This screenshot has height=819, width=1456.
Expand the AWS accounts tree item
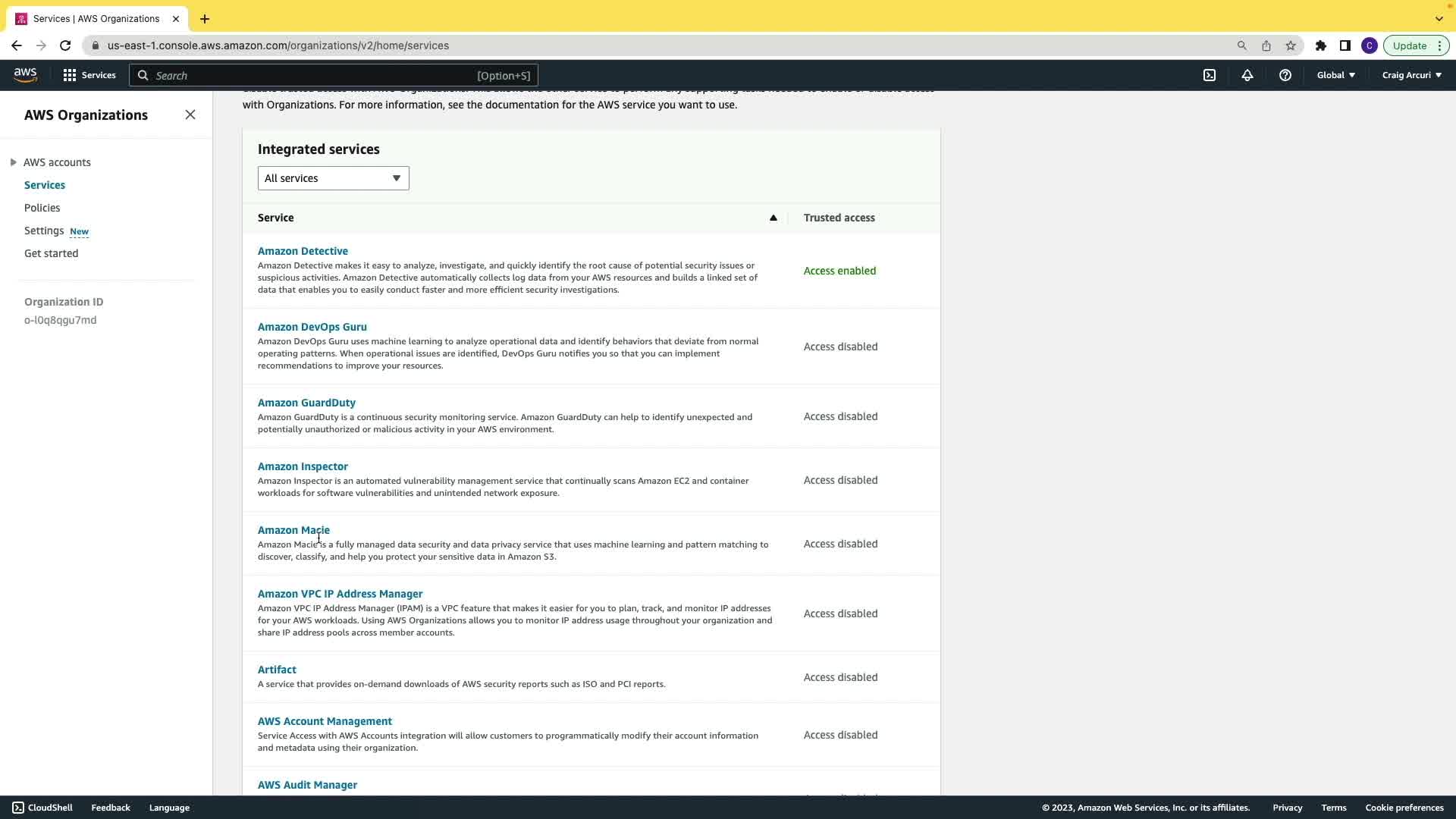(14, 162)
